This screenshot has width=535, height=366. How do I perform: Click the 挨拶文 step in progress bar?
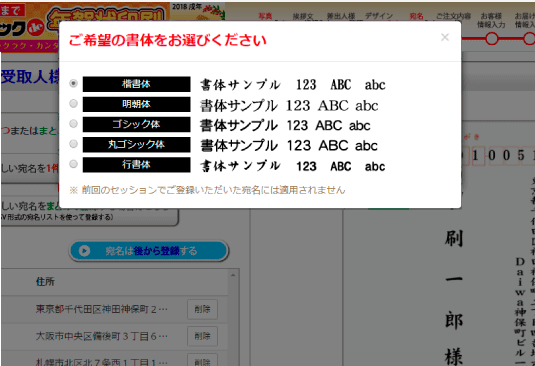303,16
